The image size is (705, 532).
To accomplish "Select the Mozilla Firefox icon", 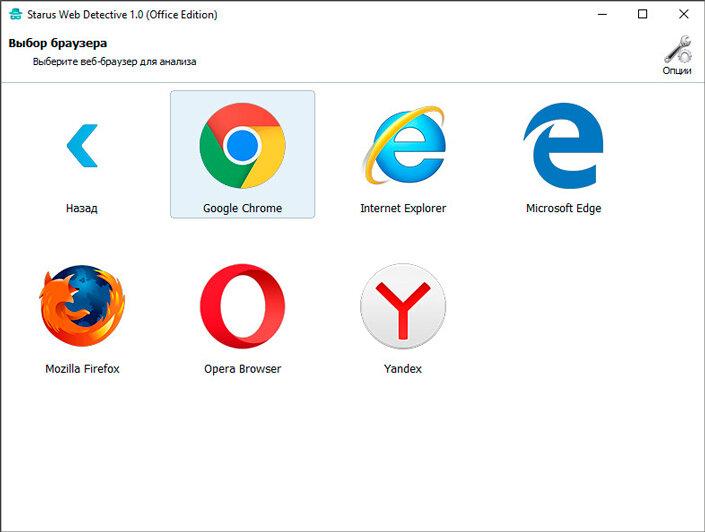I will pos(82,306).
